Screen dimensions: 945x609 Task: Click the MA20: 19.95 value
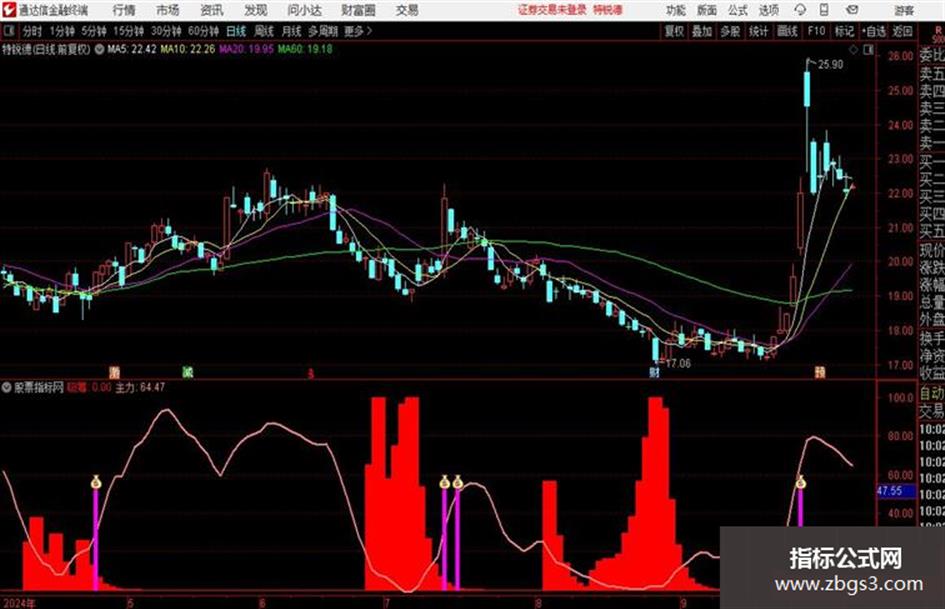246,49
